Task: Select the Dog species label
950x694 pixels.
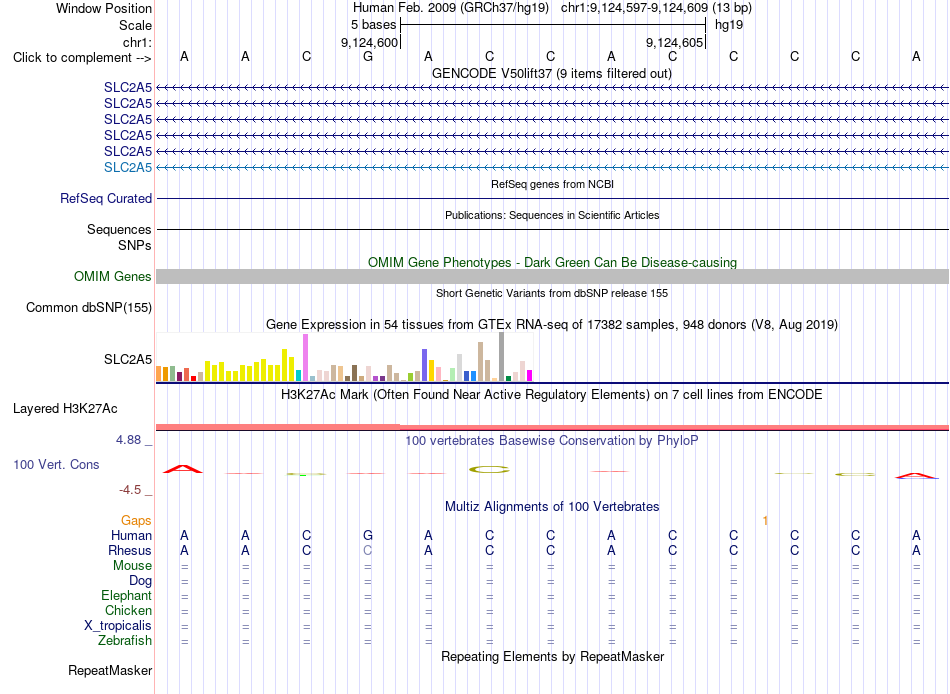Action: 140,581
